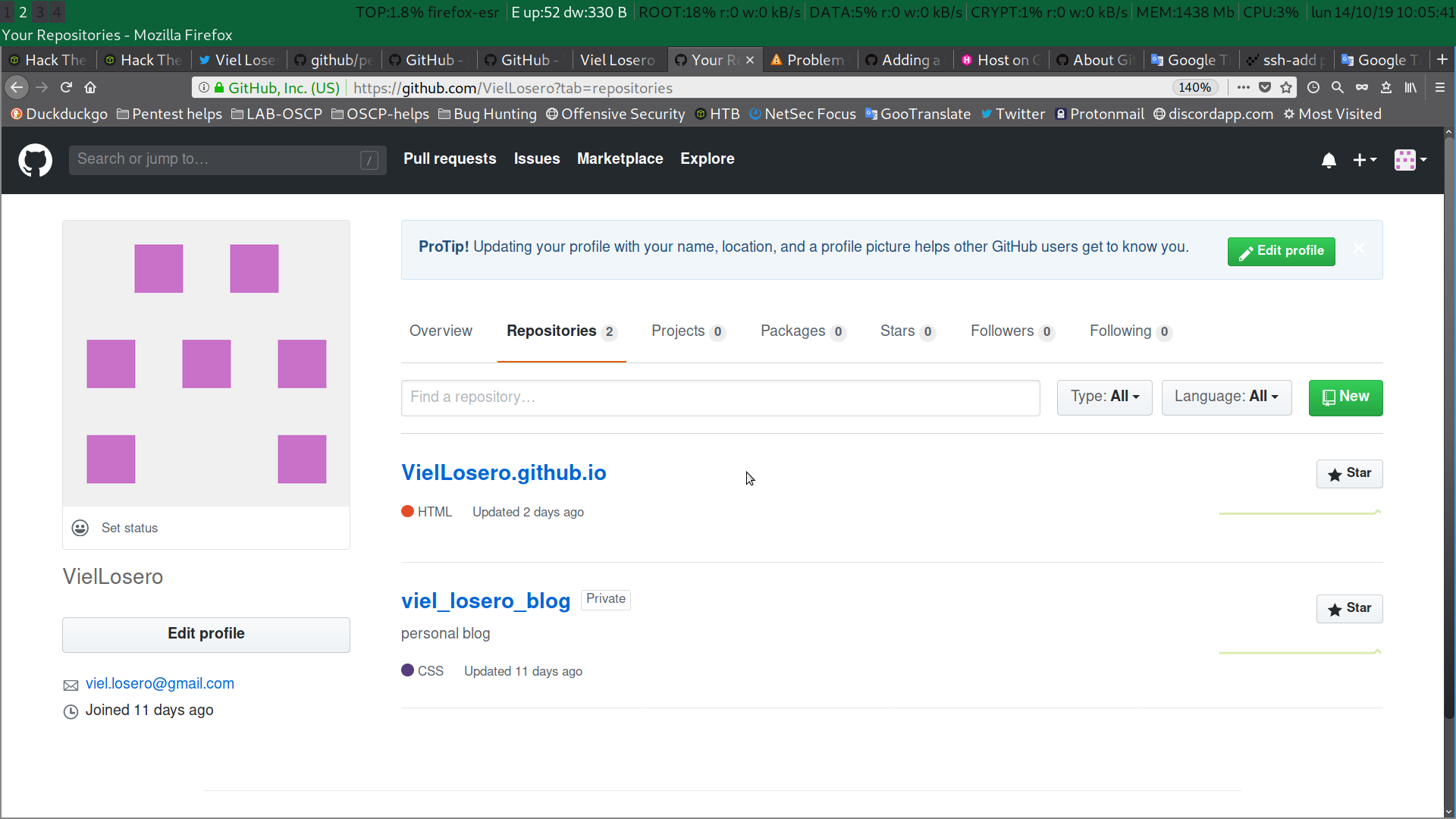The image size is (1456, 819).
Task: Open the Followers tab
Action: 1012,331
